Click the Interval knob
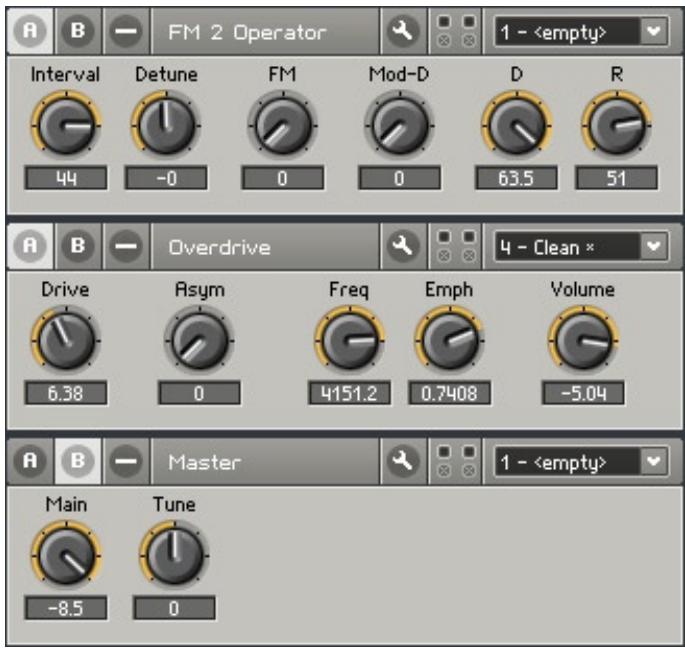 (x=66, y=125)
